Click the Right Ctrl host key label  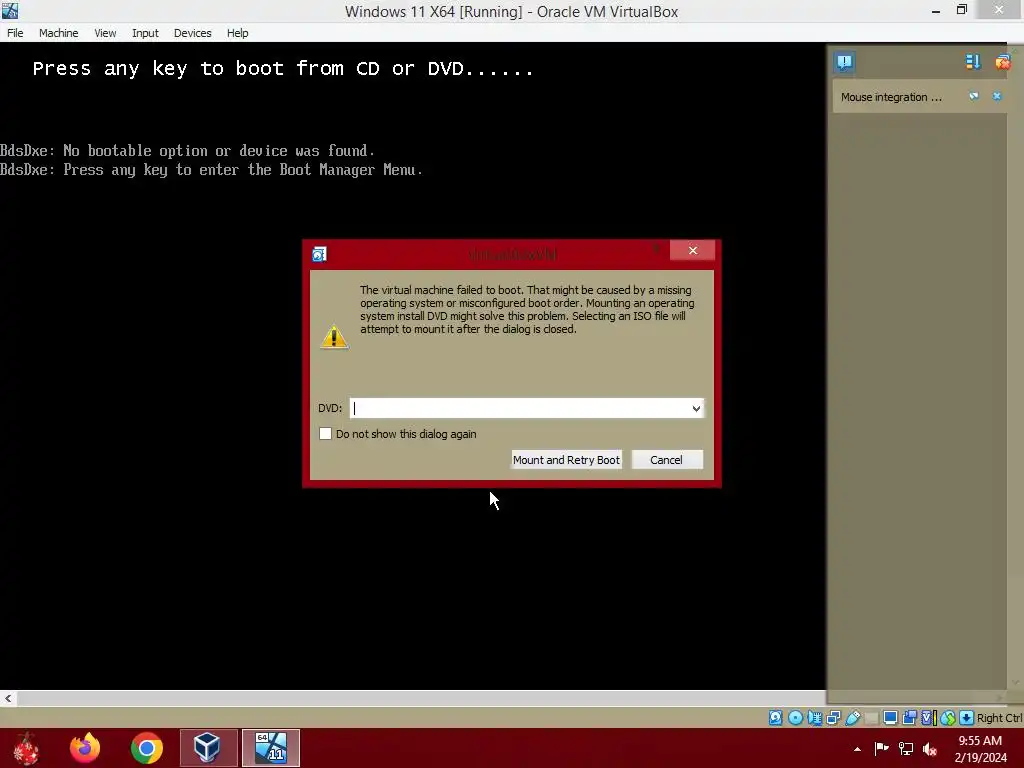999,718
